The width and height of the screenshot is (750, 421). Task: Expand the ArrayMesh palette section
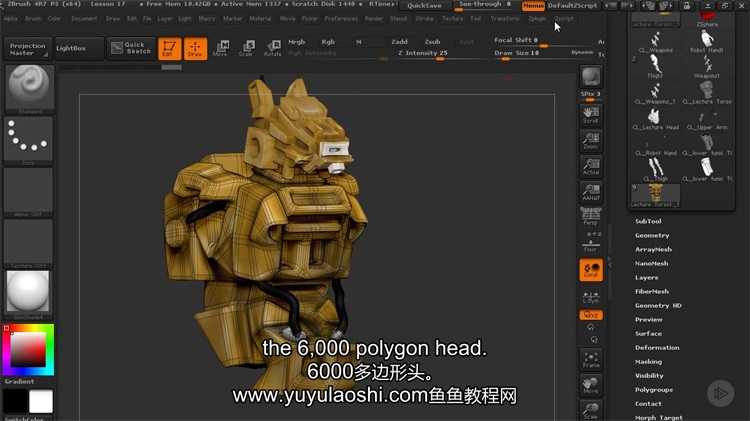coord(653,249)
